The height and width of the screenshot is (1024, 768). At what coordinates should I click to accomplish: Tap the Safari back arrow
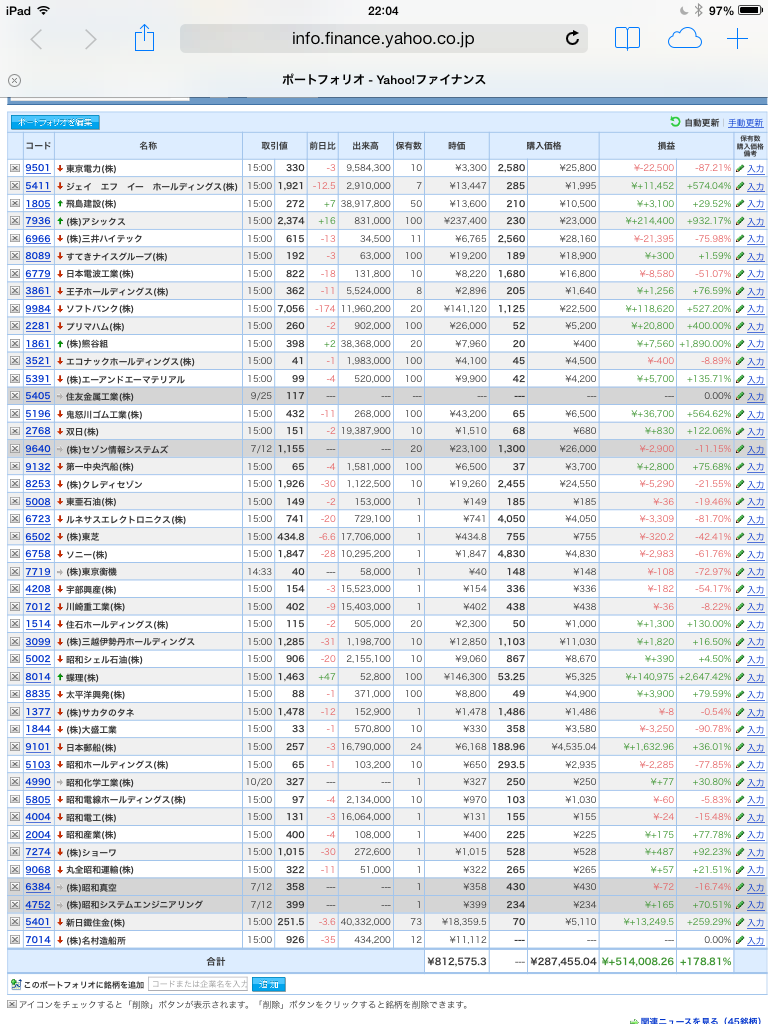pyautogui.click(x=36, y=39)
